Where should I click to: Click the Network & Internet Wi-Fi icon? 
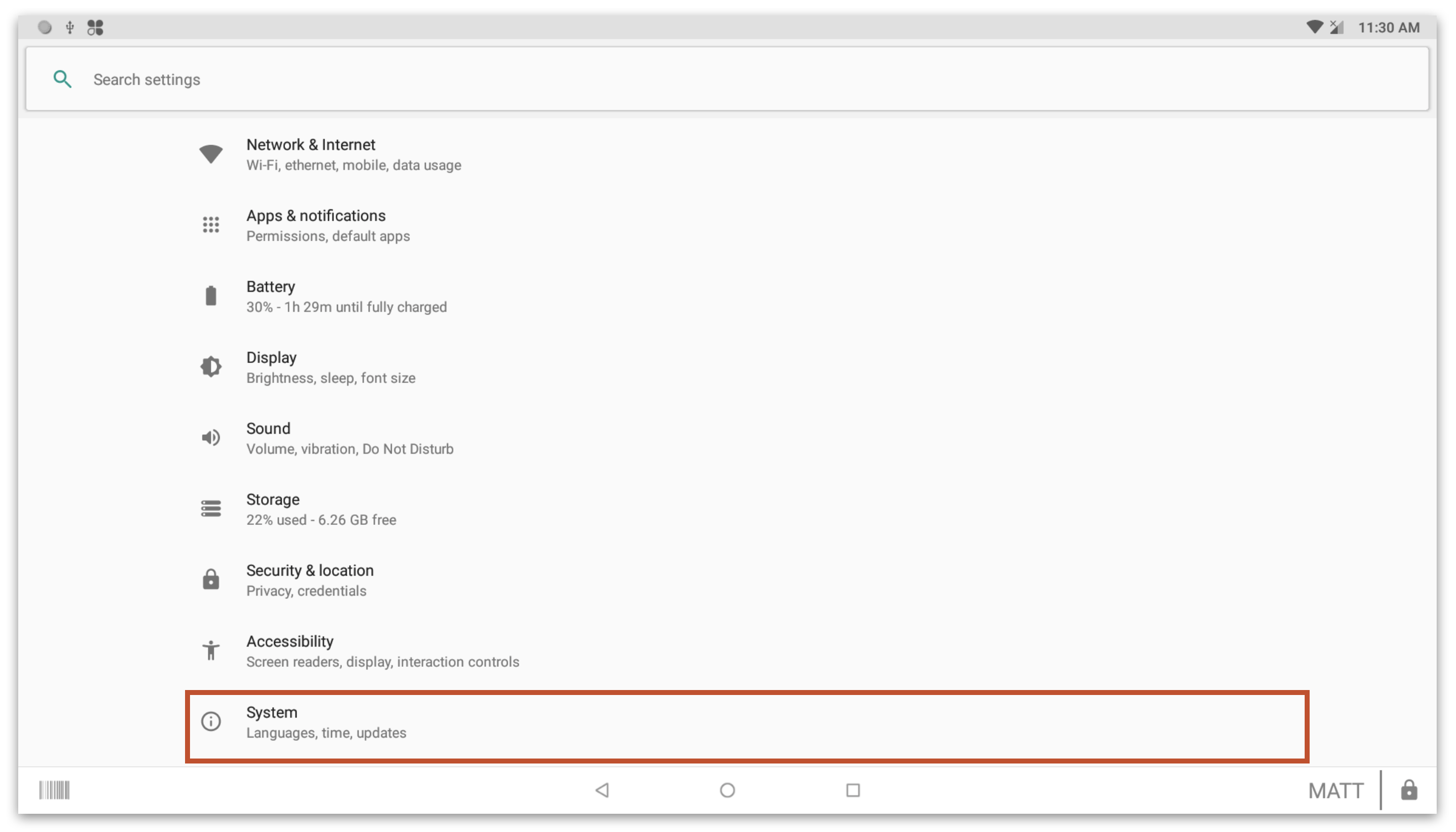pyautogui.click(x=211, y=154)
